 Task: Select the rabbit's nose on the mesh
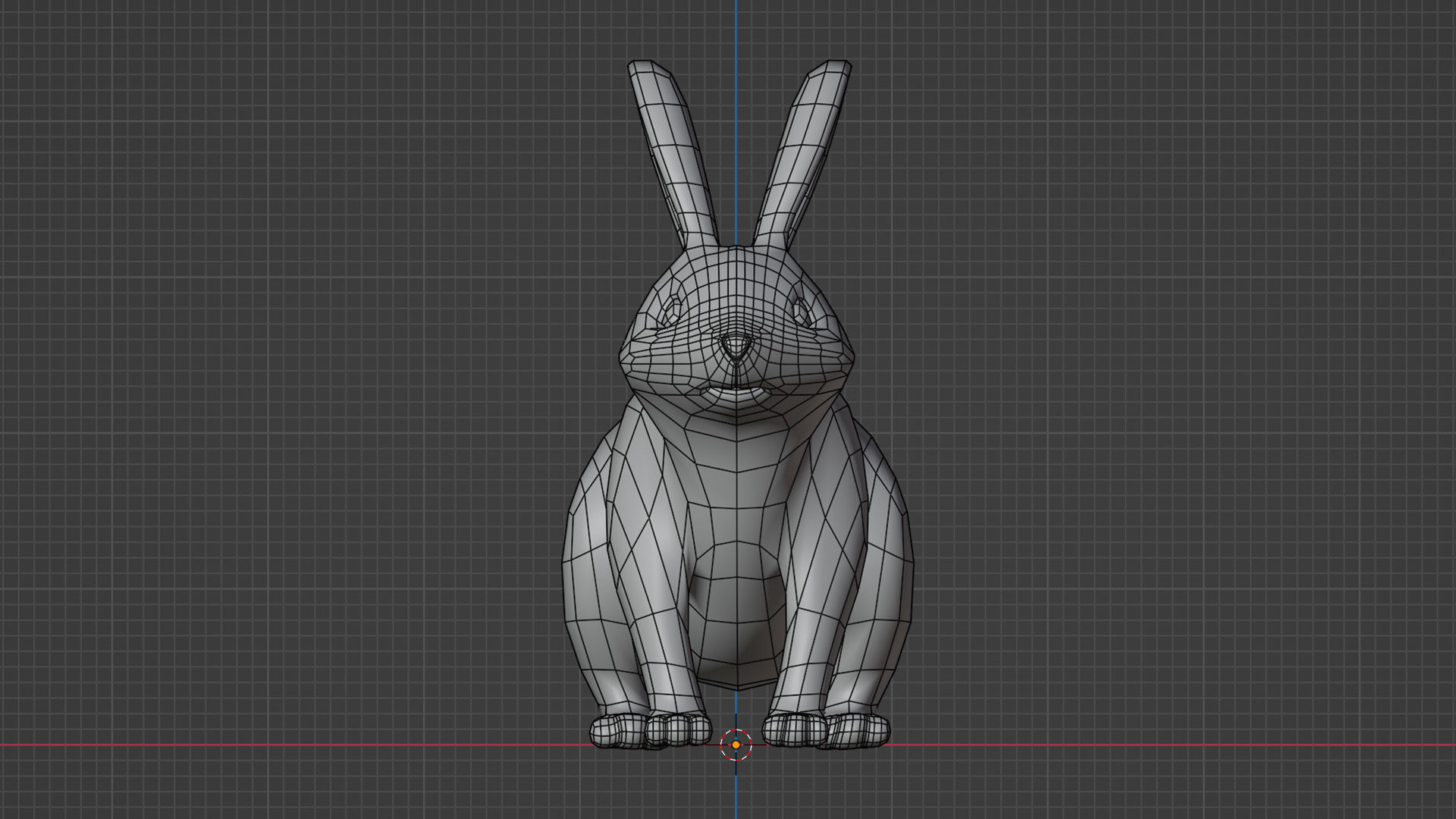[x=736, y=348]
